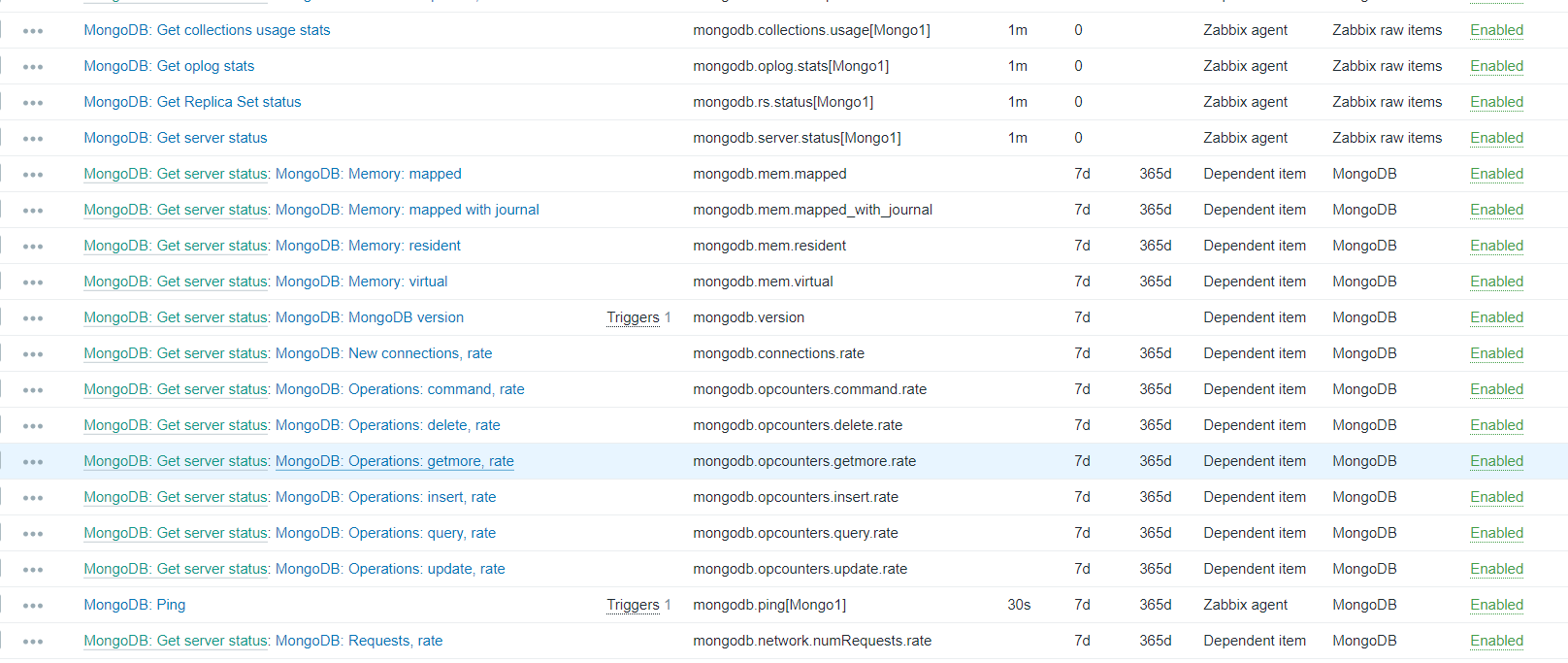
Task: Open item MongoDB: Memory: mapped with journal
Action: click(x=408, y=210)
